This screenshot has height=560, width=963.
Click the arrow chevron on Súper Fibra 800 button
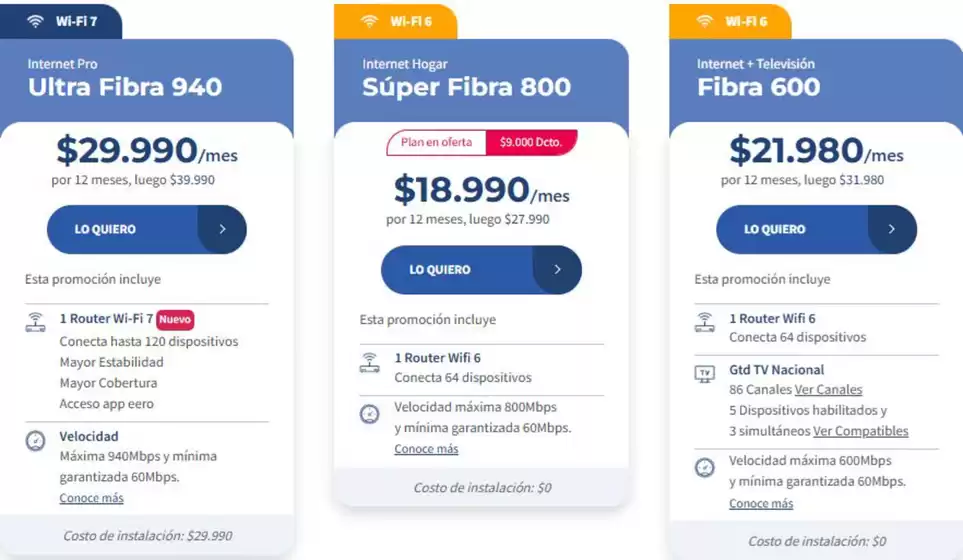pos(557,270)
